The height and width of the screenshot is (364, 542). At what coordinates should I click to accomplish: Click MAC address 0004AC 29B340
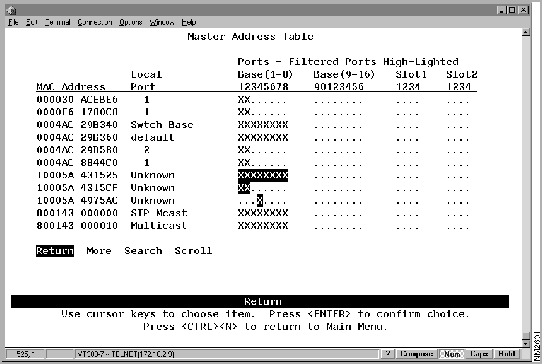tap(77, 124)
